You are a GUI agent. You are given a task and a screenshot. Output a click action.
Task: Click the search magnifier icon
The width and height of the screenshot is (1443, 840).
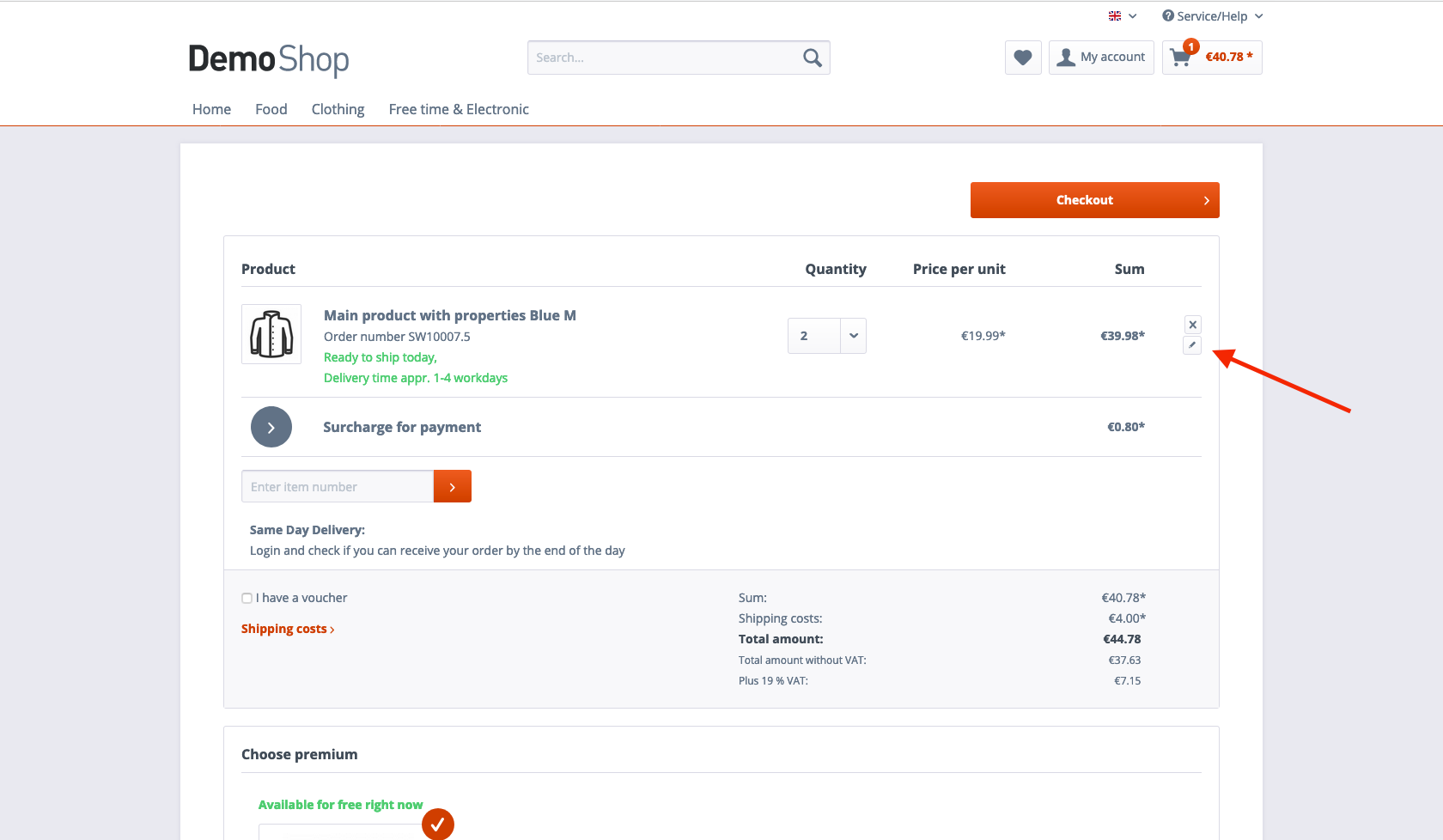click(x=812, y=58)
